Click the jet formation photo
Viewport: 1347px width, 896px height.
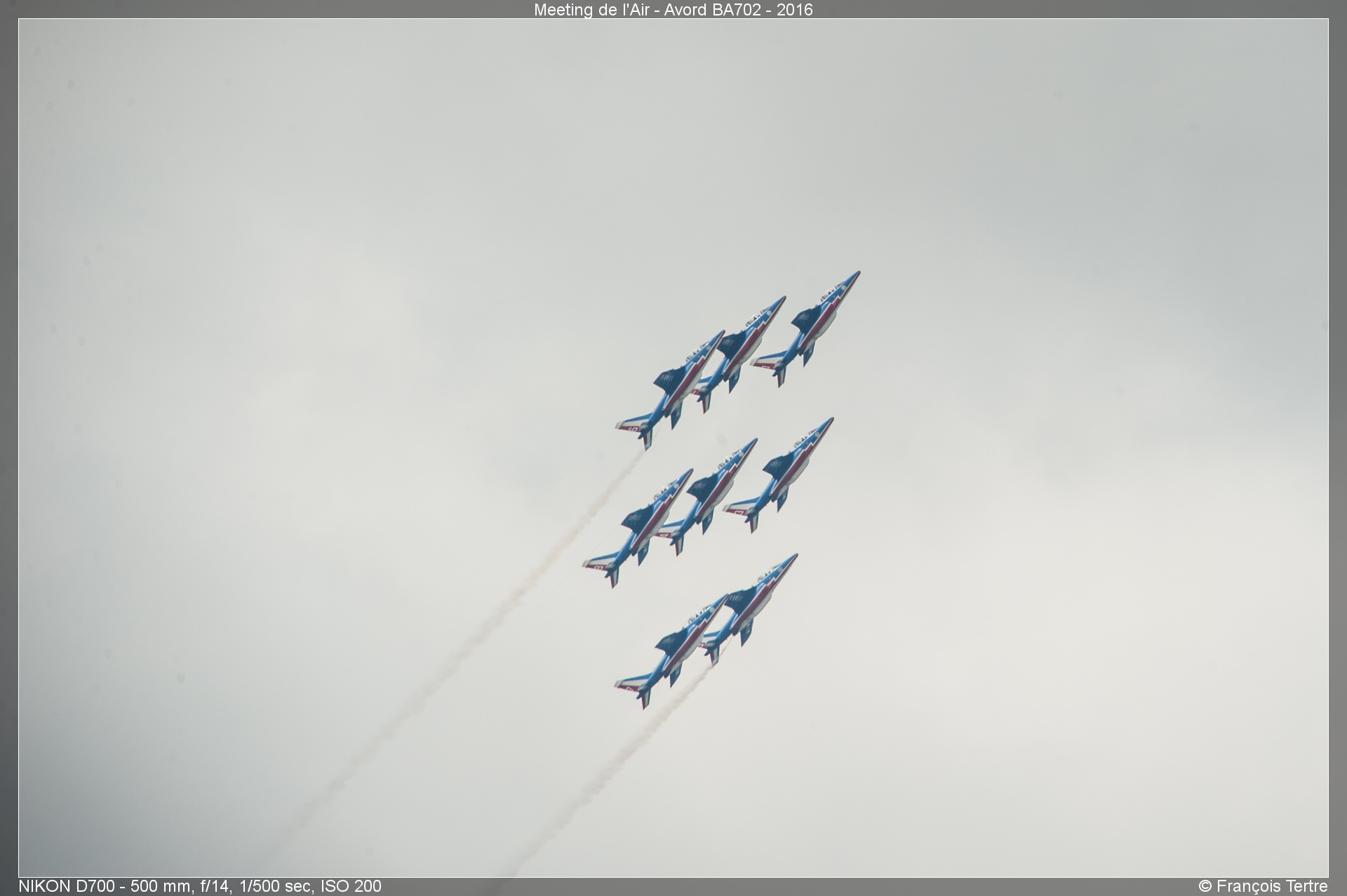tap(673, 448)
